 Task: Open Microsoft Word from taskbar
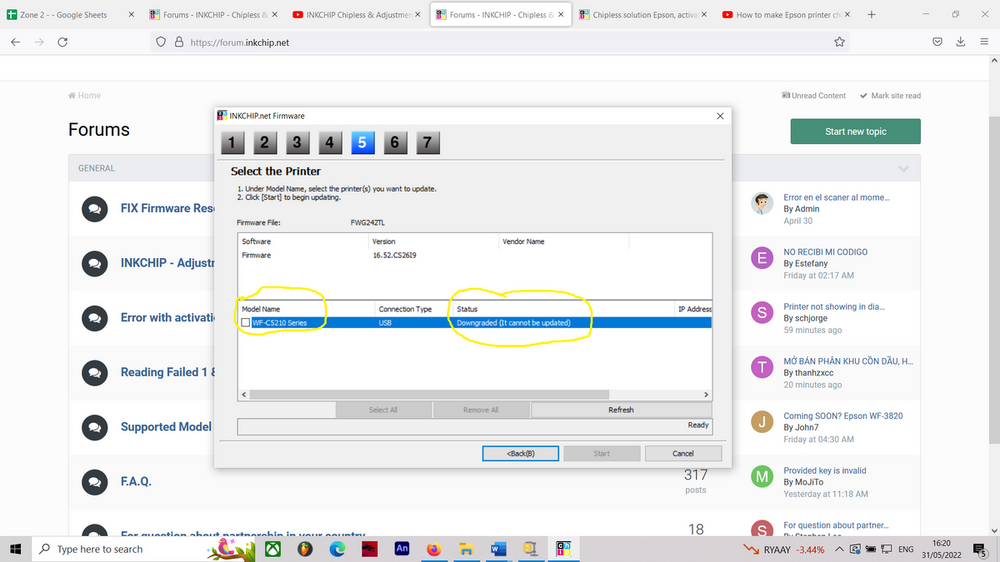coord(499,549)
